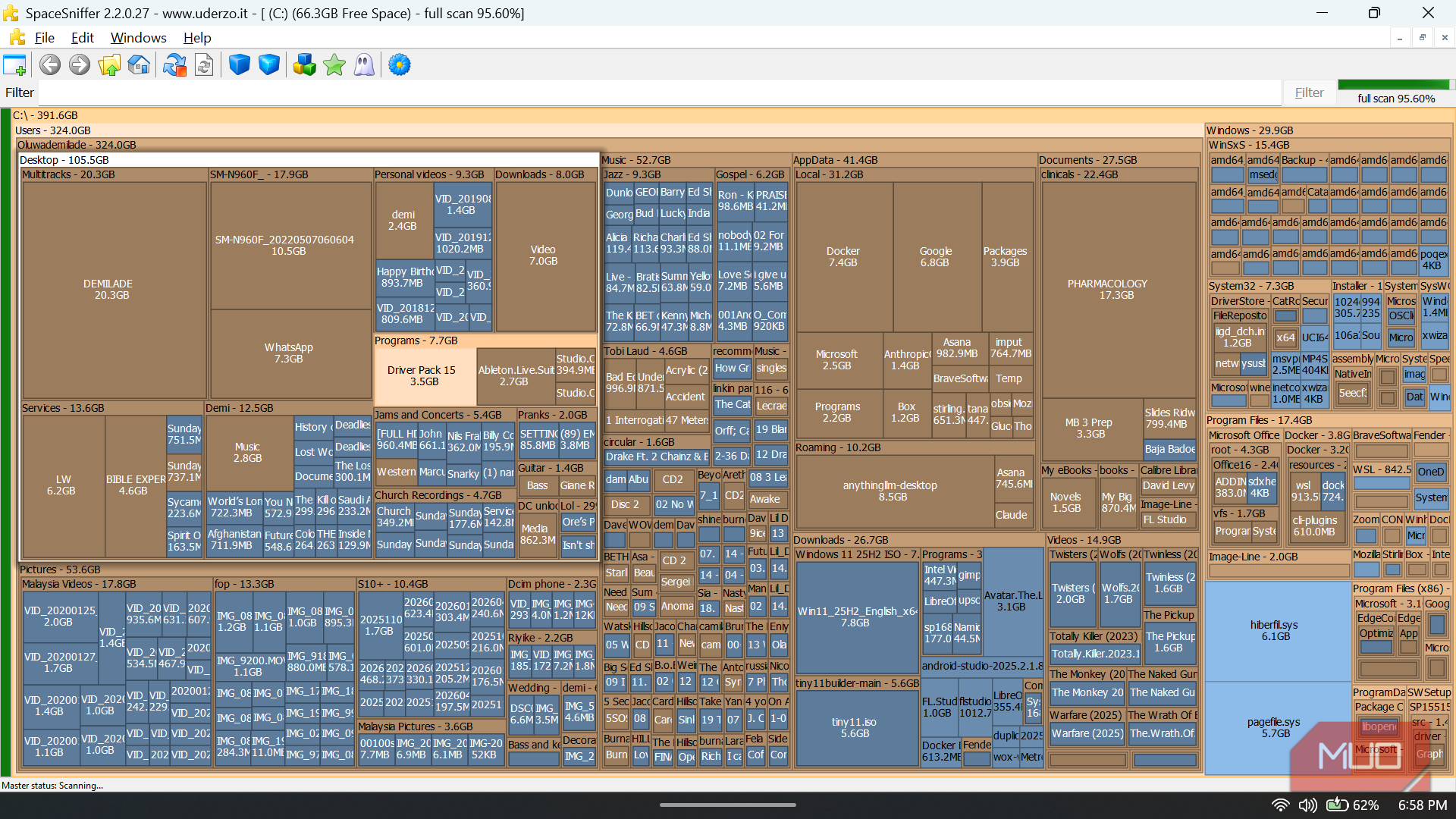Go up one folder level
Screen dimensions: 1456x819
click(x=109, y=65)
